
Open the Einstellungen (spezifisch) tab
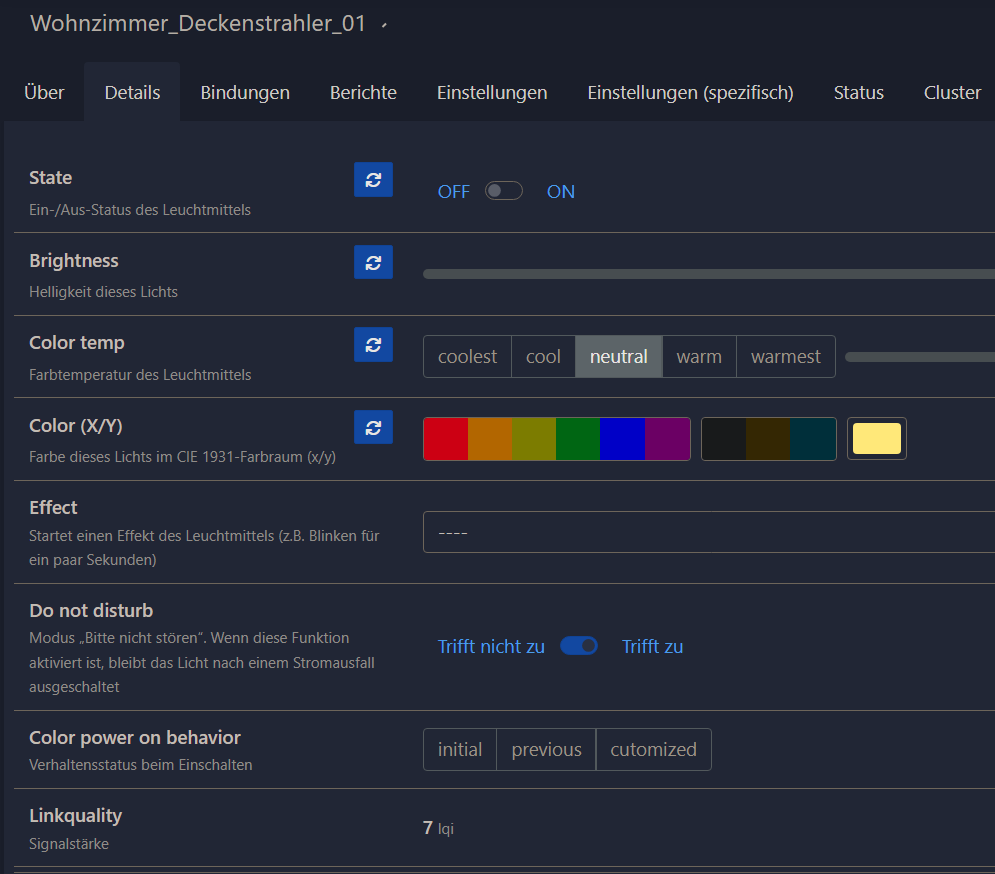coord(690,93)
